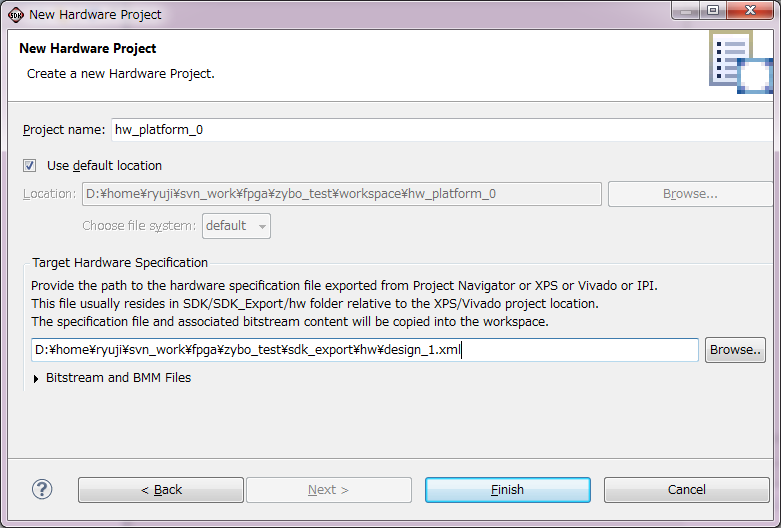
Task: Click the disabled Location path field
Action: [342, 194]
